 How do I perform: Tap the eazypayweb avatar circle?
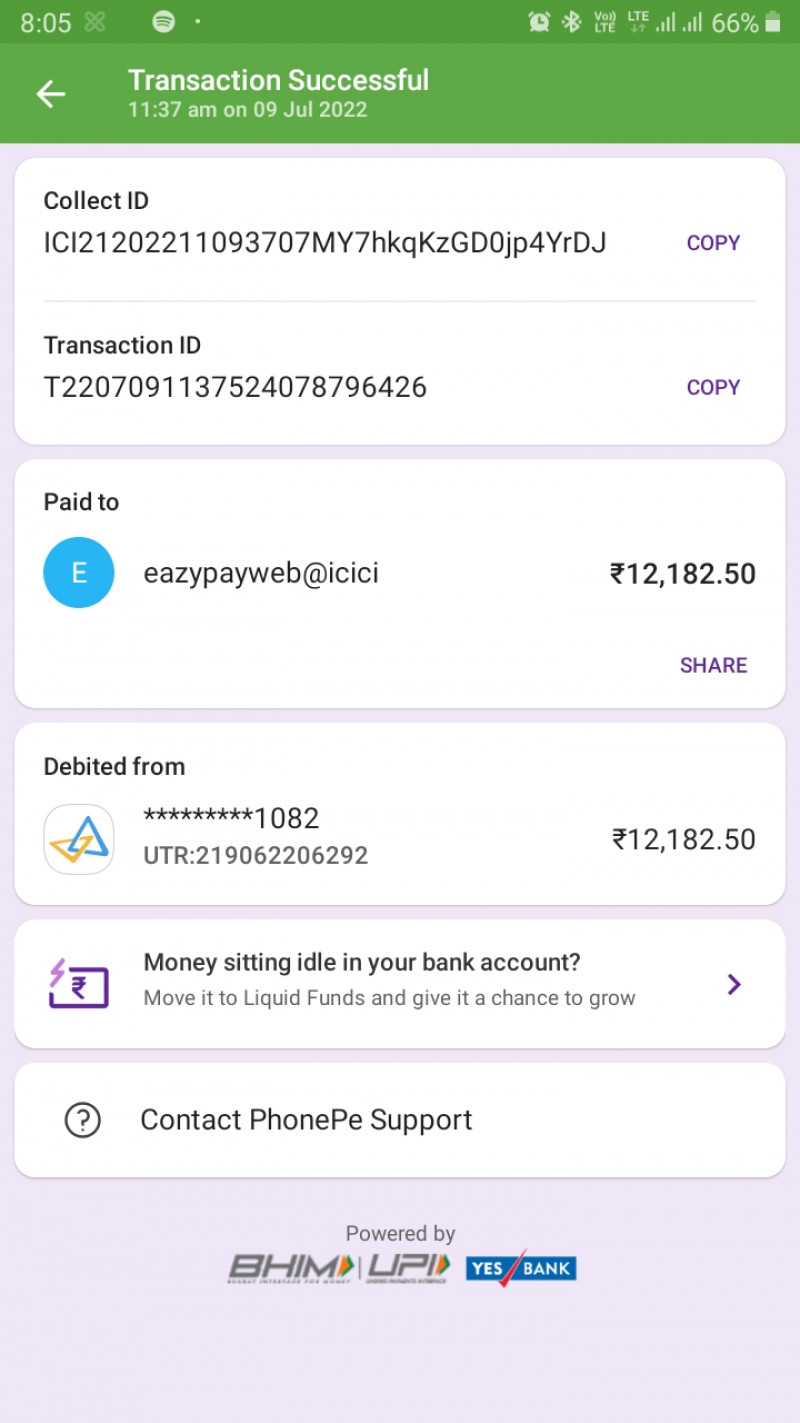pos(79,573)
